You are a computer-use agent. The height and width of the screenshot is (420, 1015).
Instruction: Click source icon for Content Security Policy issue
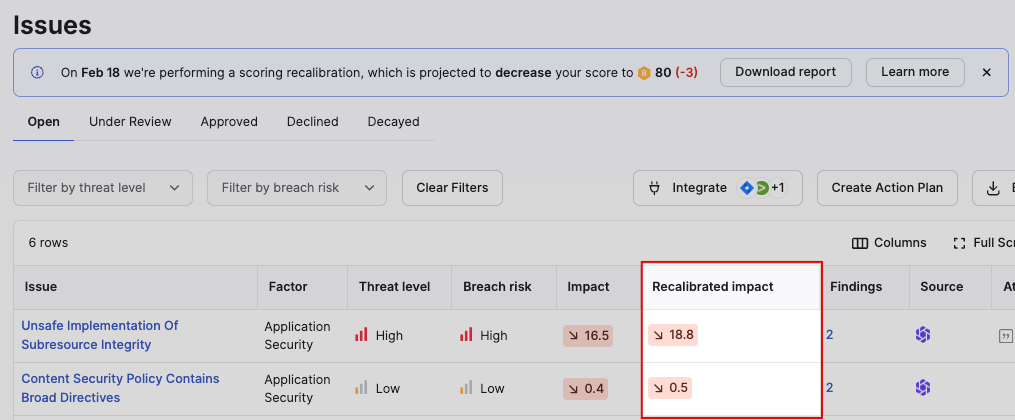[923, 388]
